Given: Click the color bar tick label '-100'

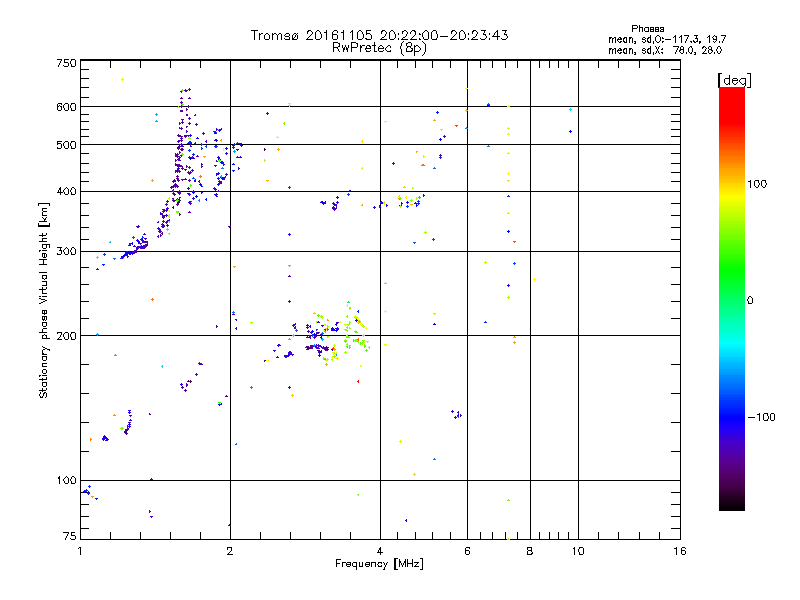Looking at the screenshot, I should pos(761,417).
